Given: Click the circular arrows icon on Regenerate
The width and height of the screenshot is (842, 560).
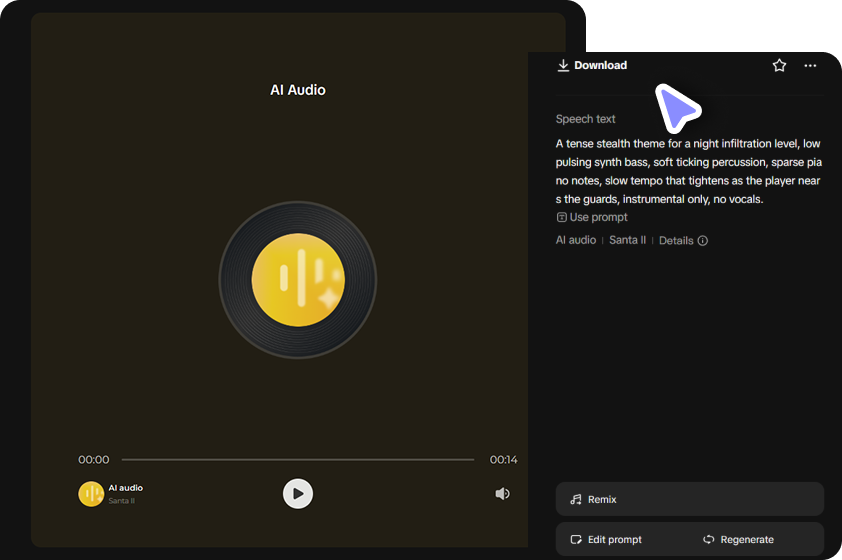Looking at the screenshot, I should coord(709,539).
